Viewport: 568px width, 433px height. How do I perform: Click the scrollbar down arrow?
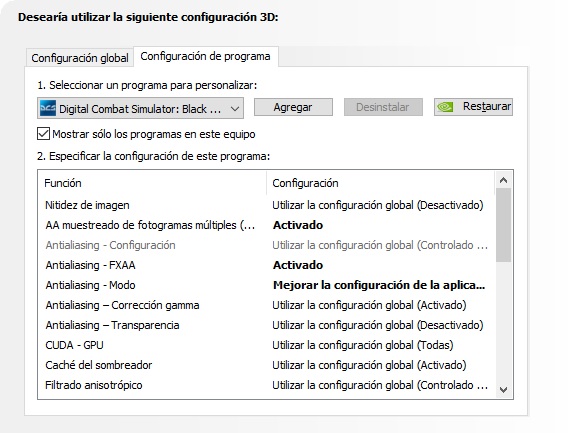503,390
